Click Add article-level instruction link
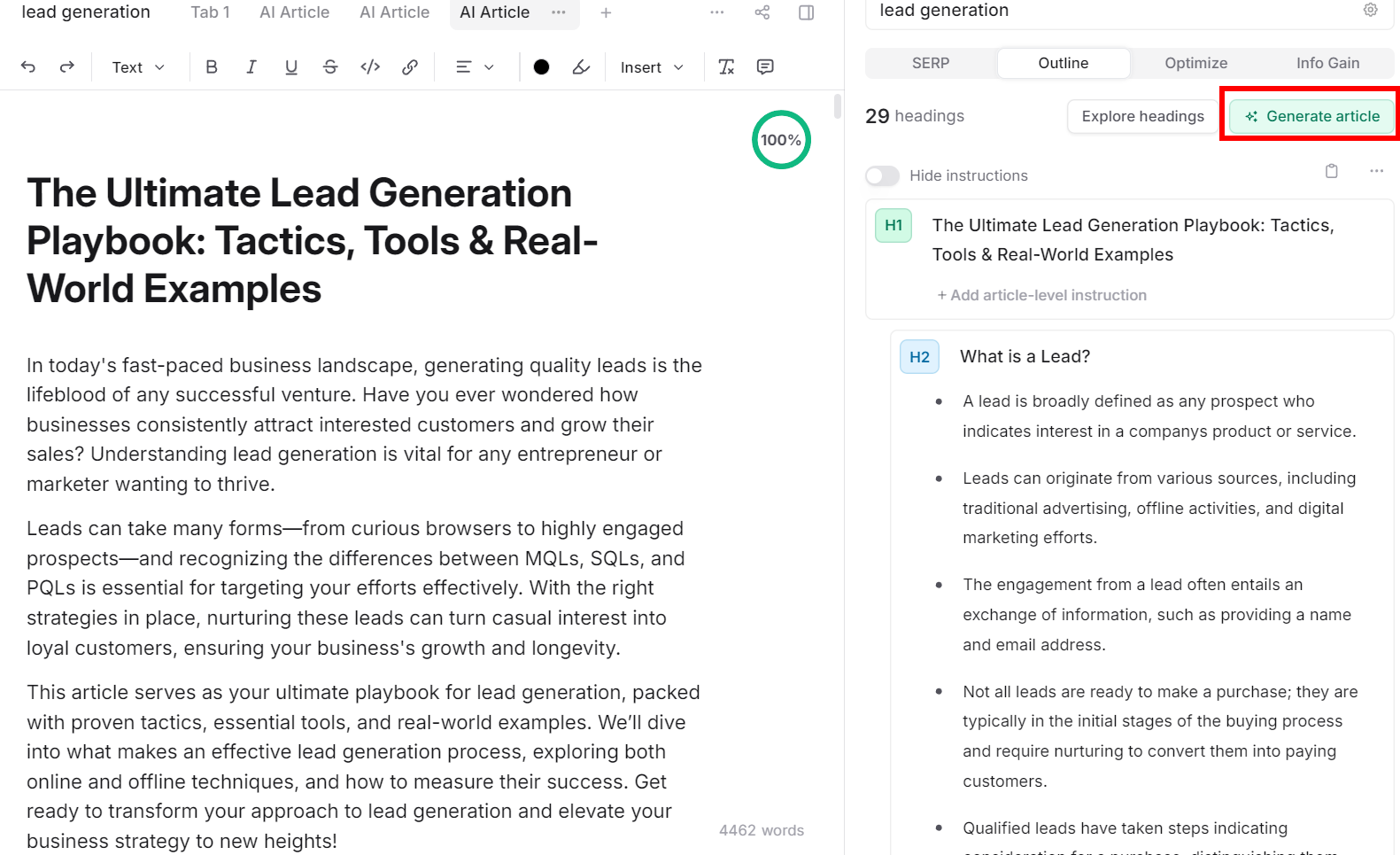Image resolution: width=1400 pixels, height=855 pixels. coord(1042,295)
